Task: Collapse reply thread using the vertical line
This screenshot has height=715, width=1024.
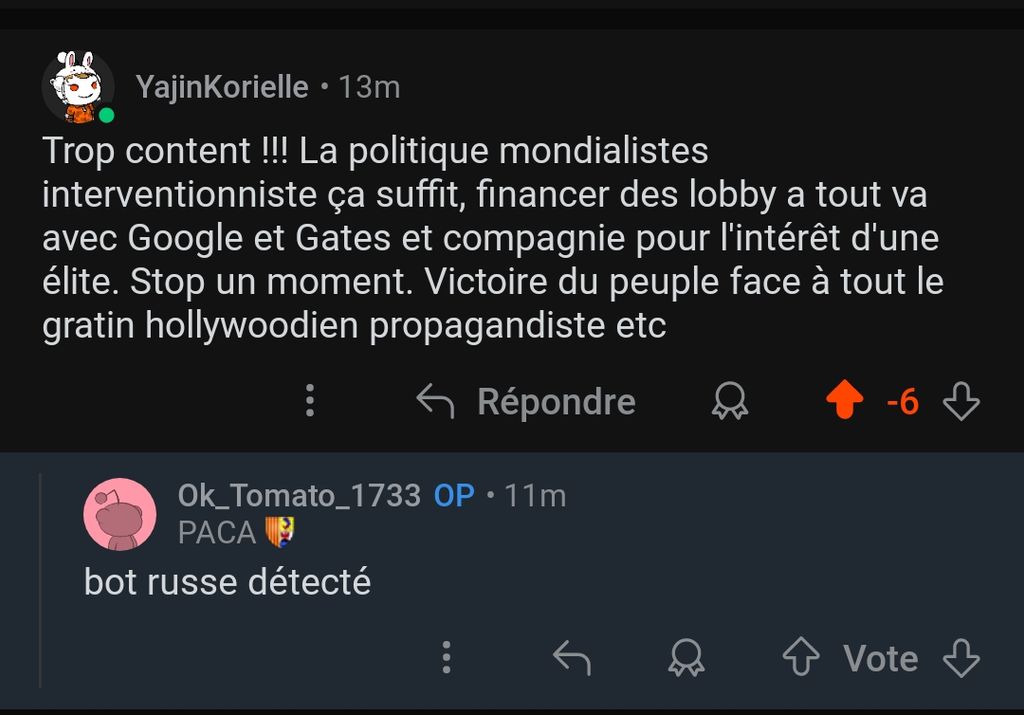Action: (40, 580)
